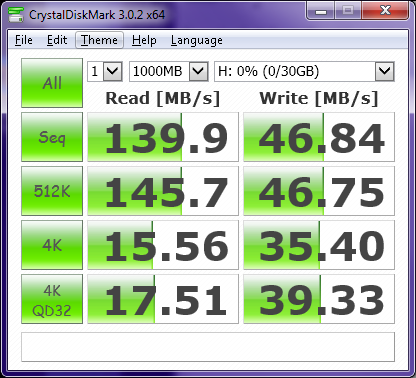Run all benchmarks with All button
Image resolution: width=416 pixels, height=378 pixels.
click(52, 83)
